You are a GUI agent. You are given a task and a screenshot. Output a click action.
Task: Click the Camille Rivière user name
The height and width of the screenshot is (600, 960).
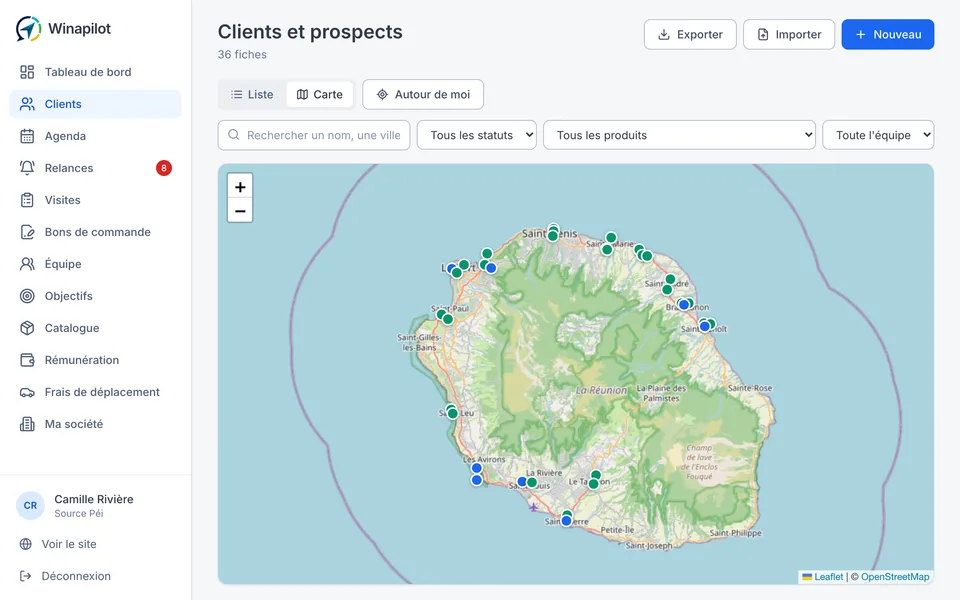(94, 499)
